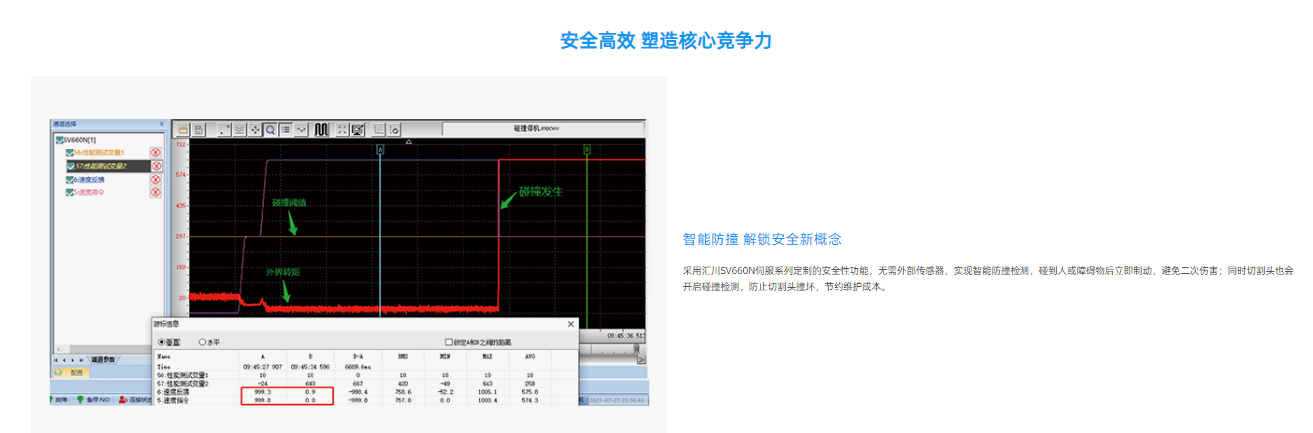Select the 垂直 radio button
This screenshot has height=433, width=1313.
click(162, 342)
